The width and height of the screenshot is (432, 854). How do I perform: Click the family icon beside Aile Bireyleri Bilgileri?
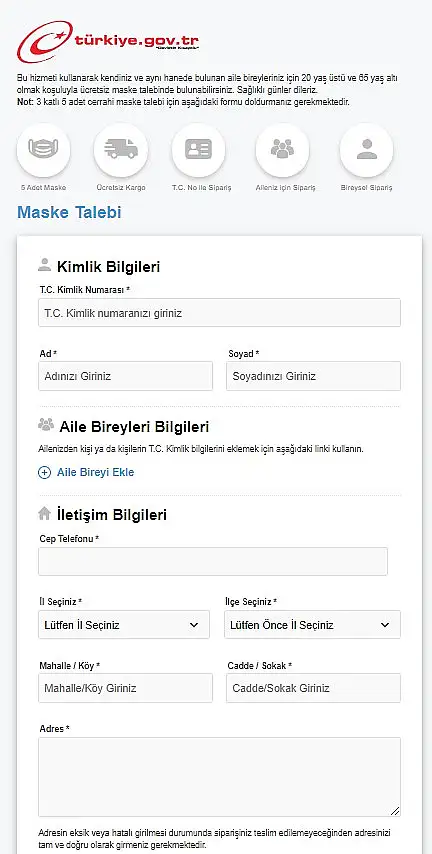click(x=46, y=424)
